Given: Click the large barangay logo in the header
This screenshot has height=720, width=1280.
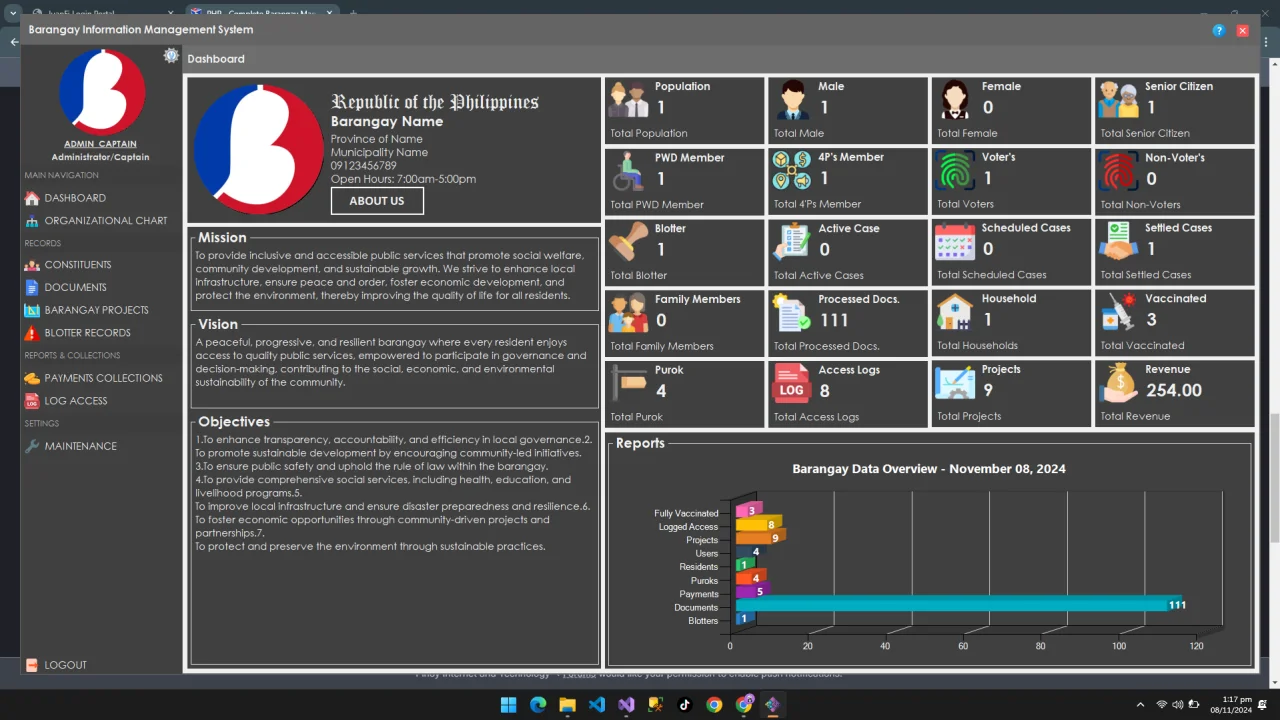Looking at the screenshot, I should 259,149.
